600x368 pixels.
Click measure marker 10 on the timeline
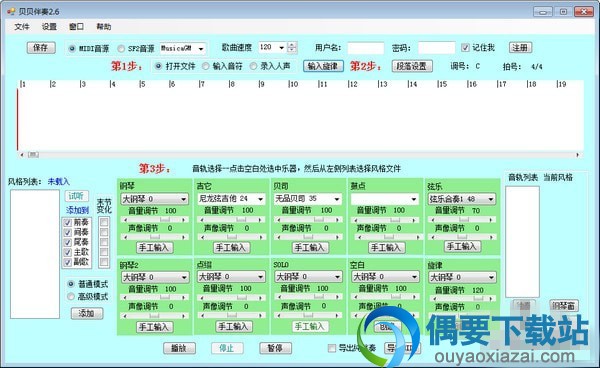tap(293, 84)
